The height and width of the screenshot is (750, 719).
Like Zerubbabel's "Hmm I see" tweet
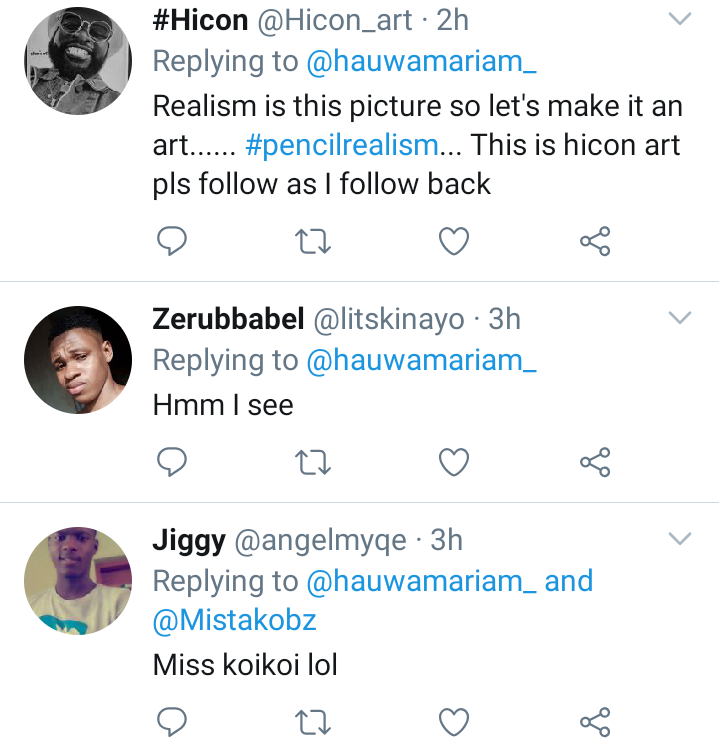tap(455, 461)
